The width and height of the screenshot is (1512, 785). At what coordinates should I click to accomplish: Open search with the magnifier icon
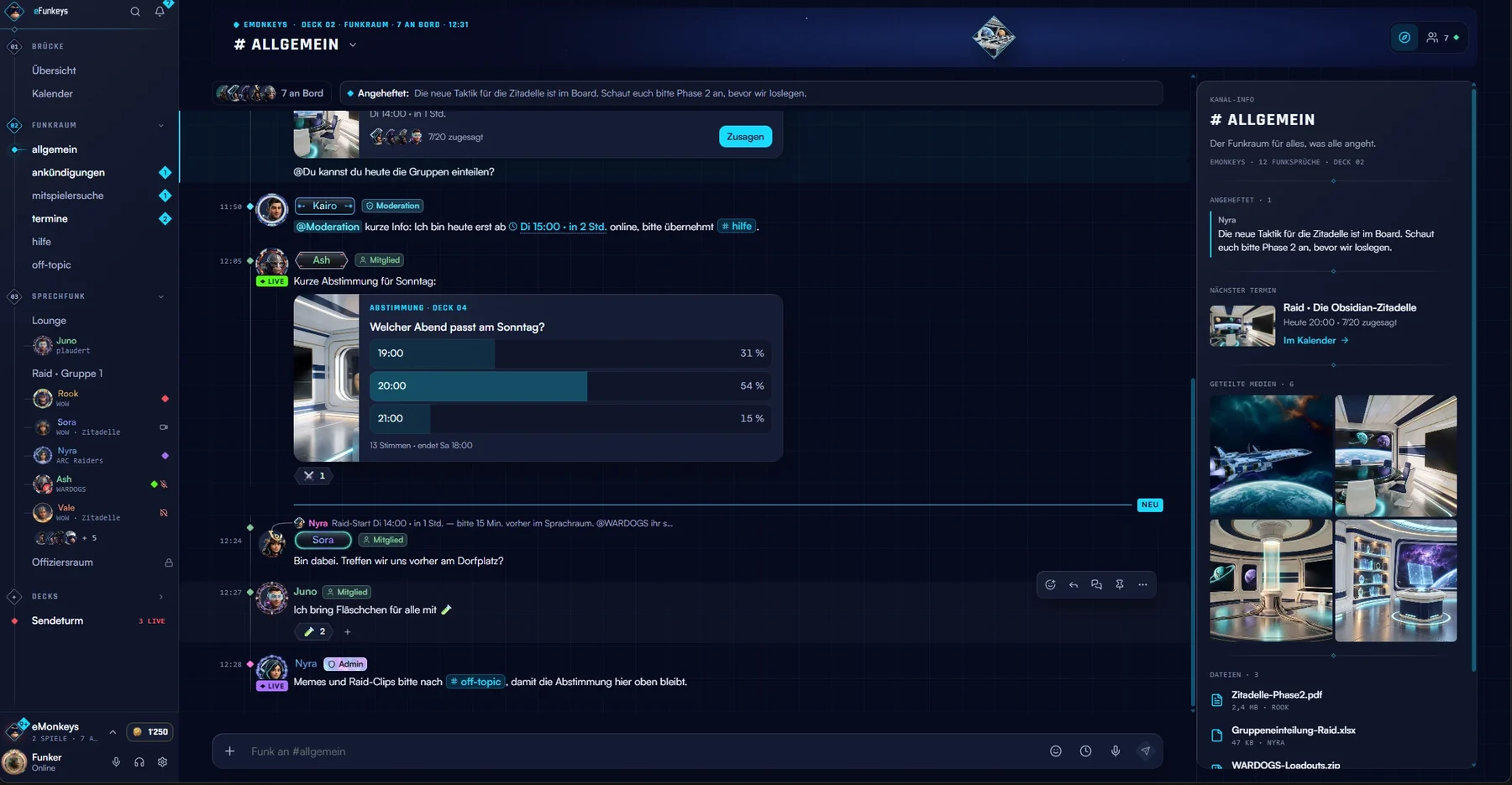tap(135, 12)
